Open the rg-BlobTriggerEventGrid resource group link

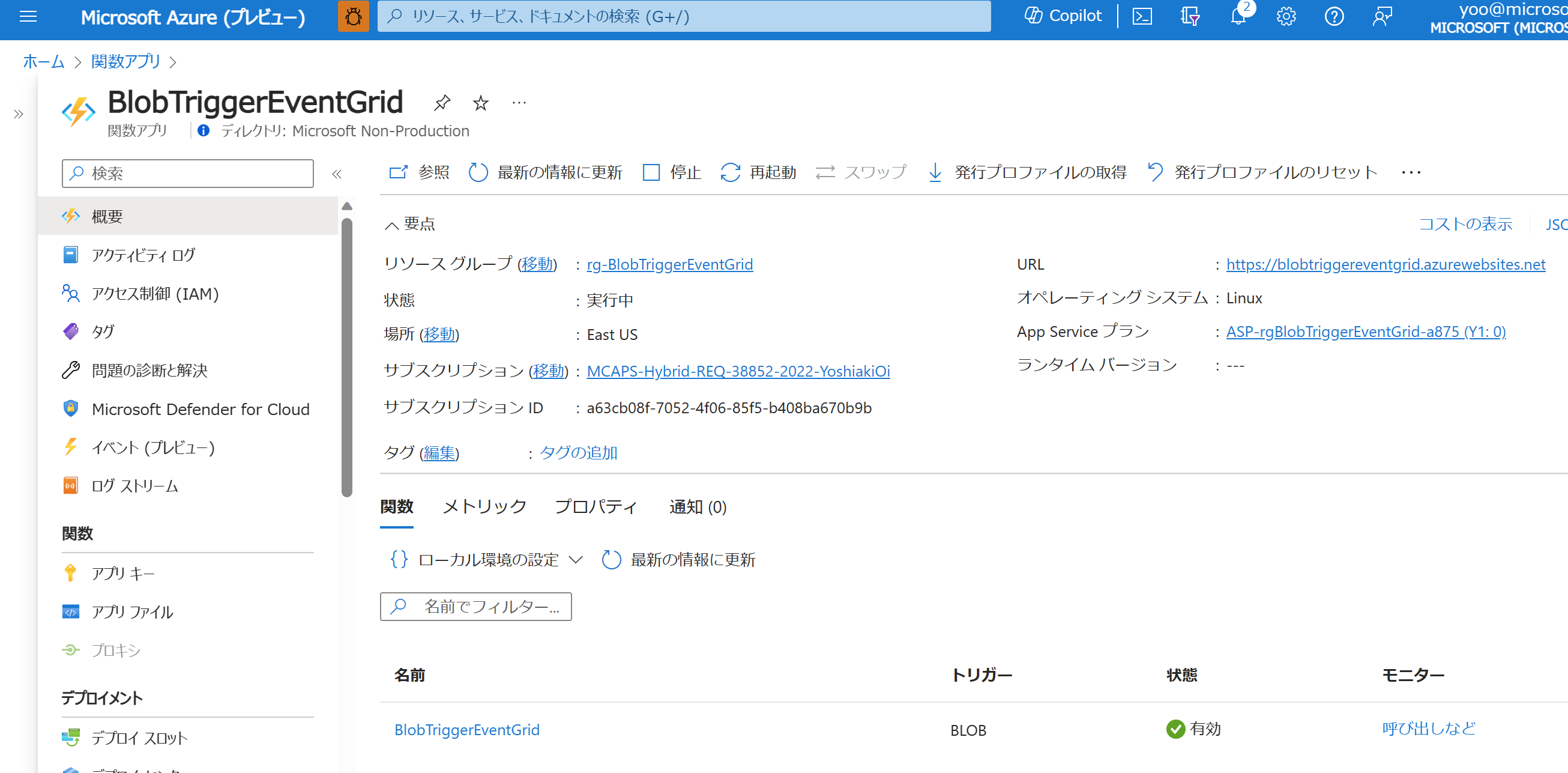(669, 264)
